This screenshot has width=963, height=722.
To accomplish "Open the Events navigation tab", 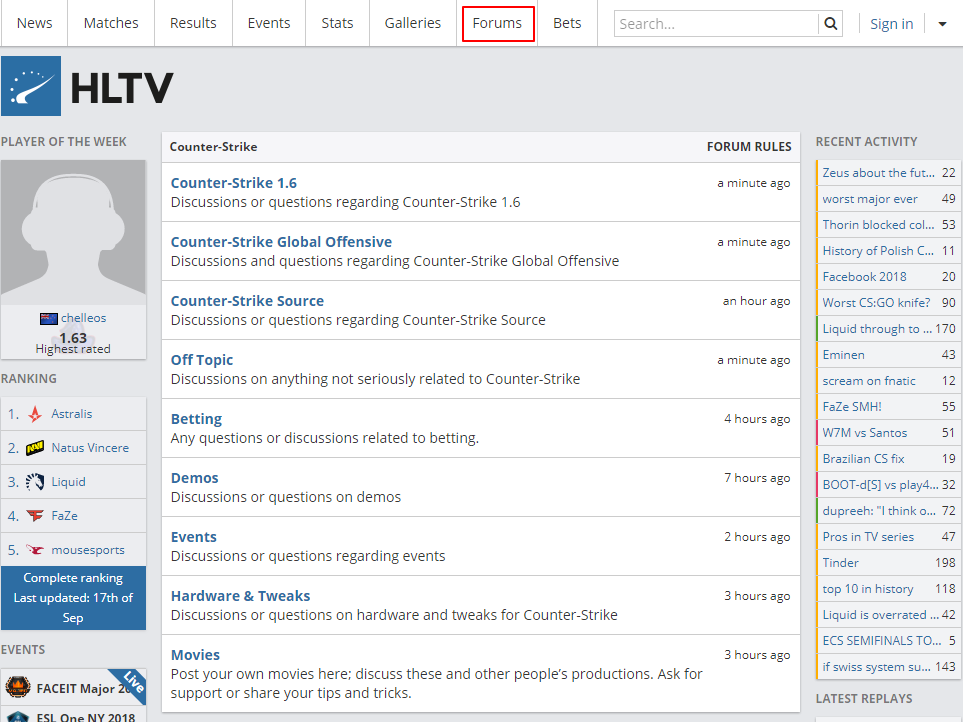I will click(x=268, y=23).
